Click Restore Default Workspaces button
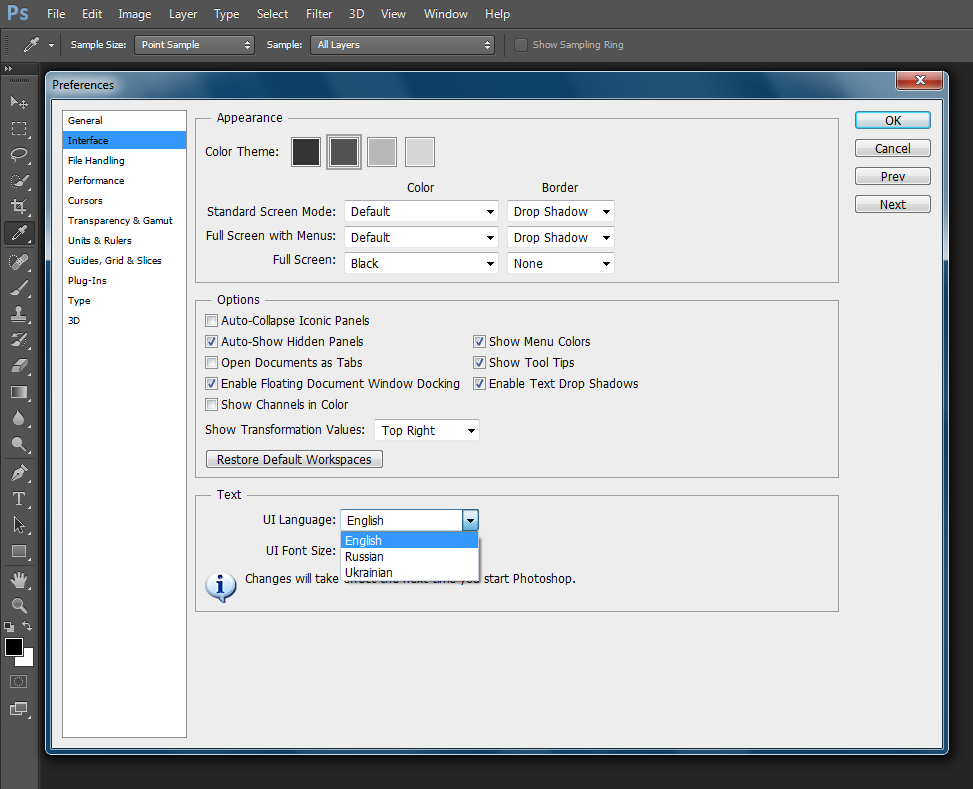Viewport: 973px width, 789px height. click(x=294, y=460)
